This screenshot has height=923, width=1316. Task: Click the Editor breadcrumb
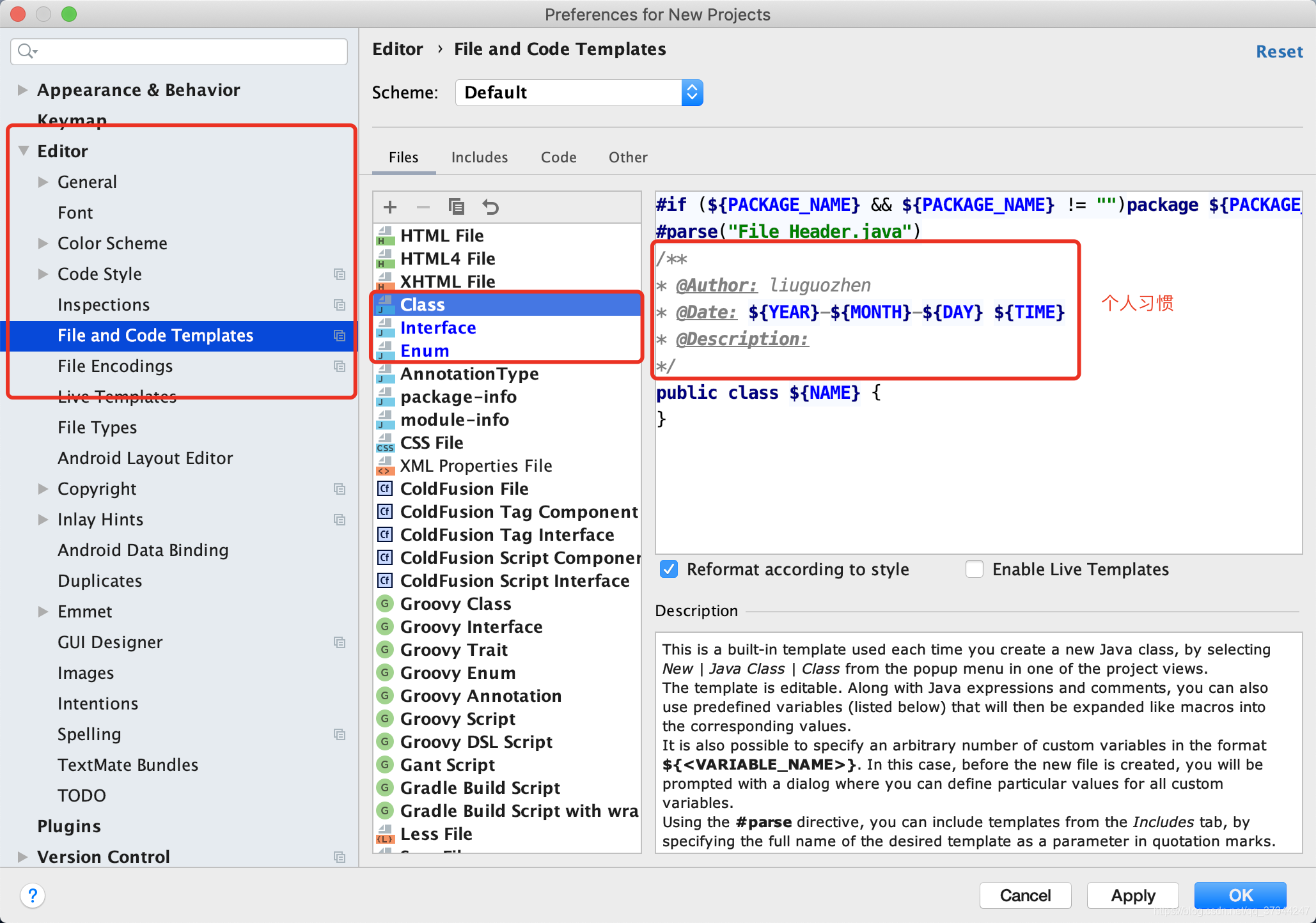point(398,49)
